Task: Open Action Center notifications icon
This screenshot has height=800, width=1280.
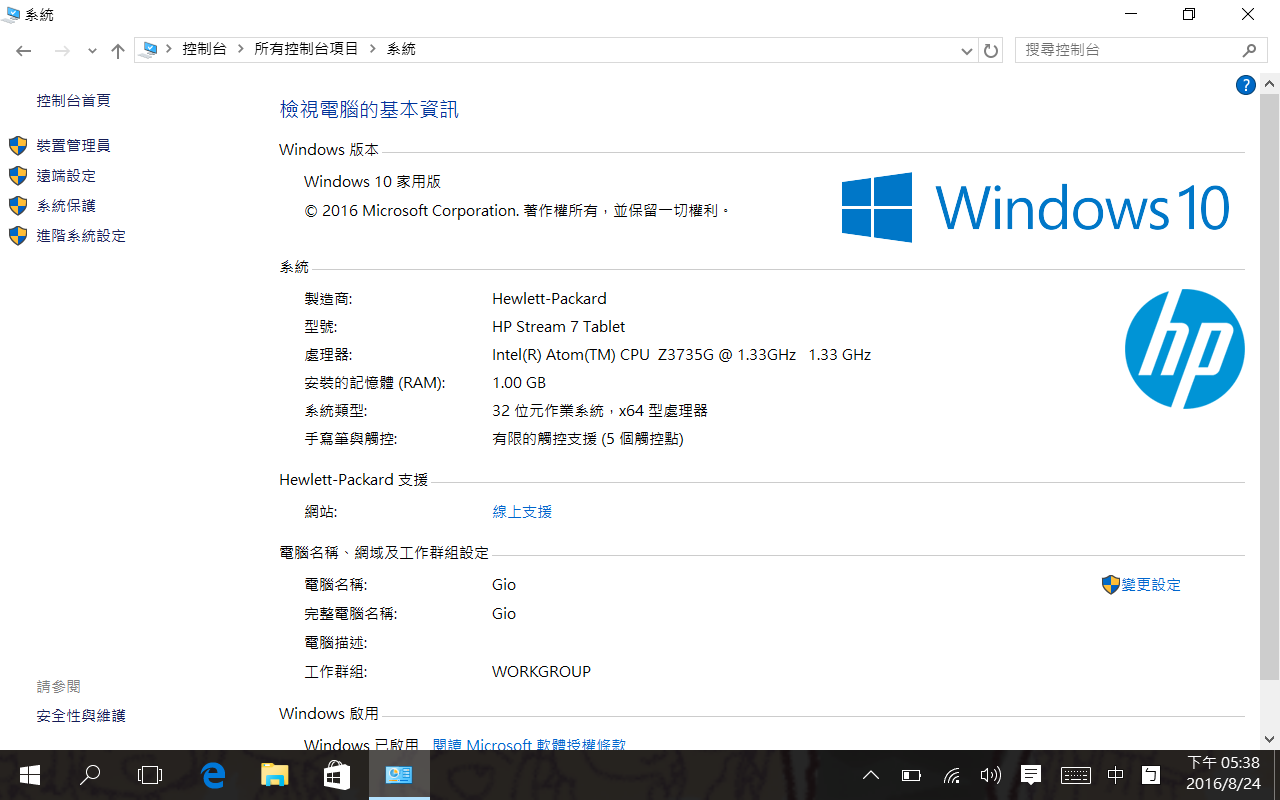Action: [x=1031, y=775]
